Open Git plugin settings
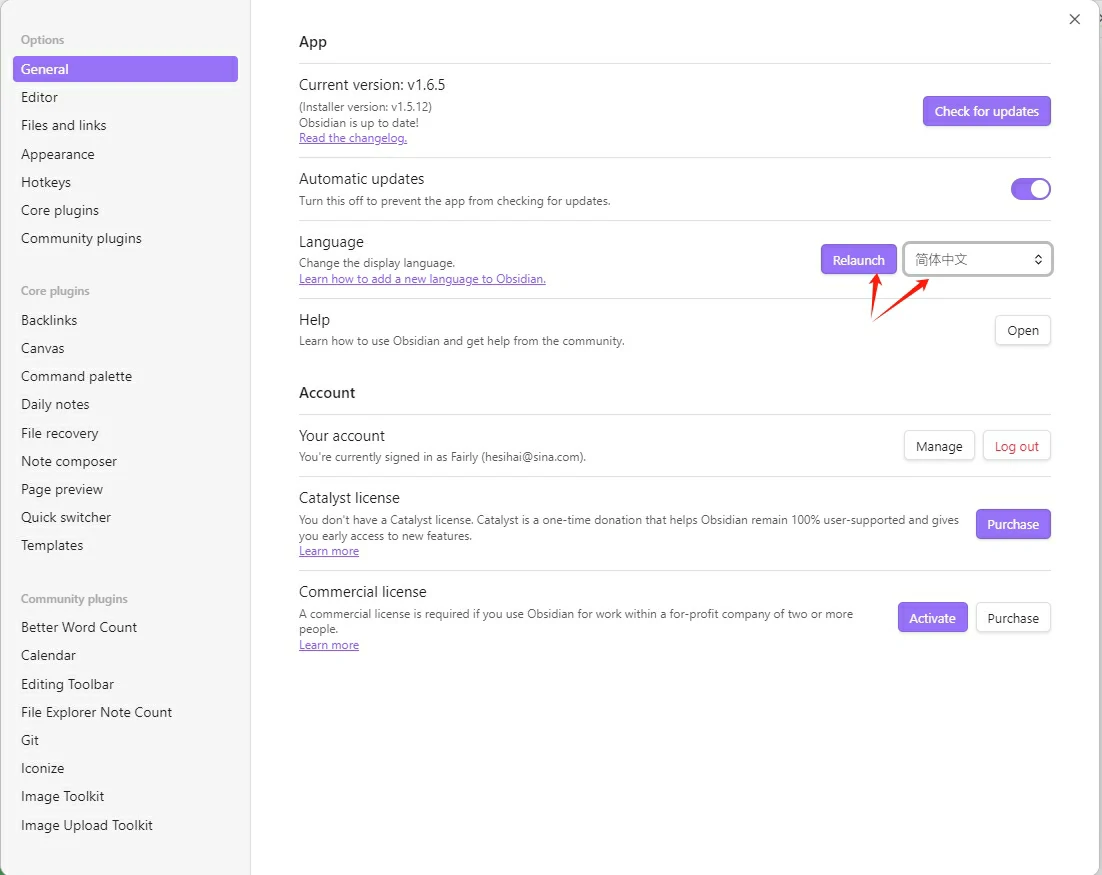This screenshot has width=1102, height=875. pyautogui.click(x=30, y=740)
